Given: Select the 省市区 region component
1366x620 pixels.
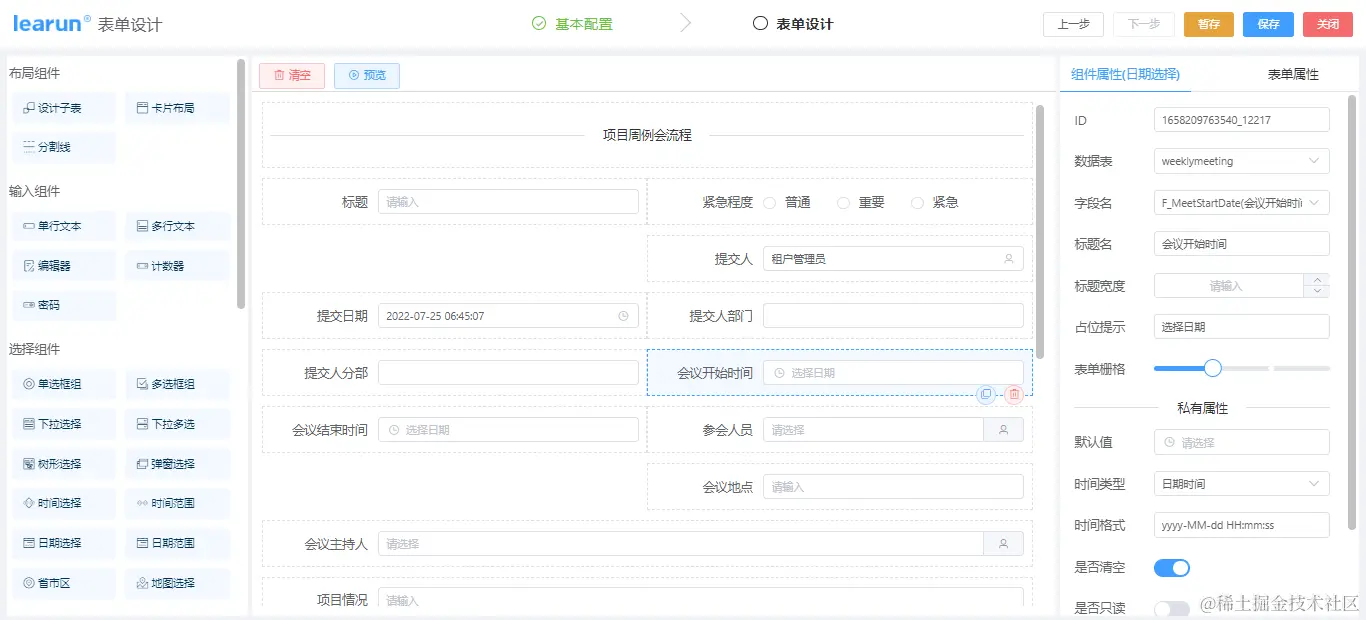Looking at the screenshot, I should click(x=63, y=583).
